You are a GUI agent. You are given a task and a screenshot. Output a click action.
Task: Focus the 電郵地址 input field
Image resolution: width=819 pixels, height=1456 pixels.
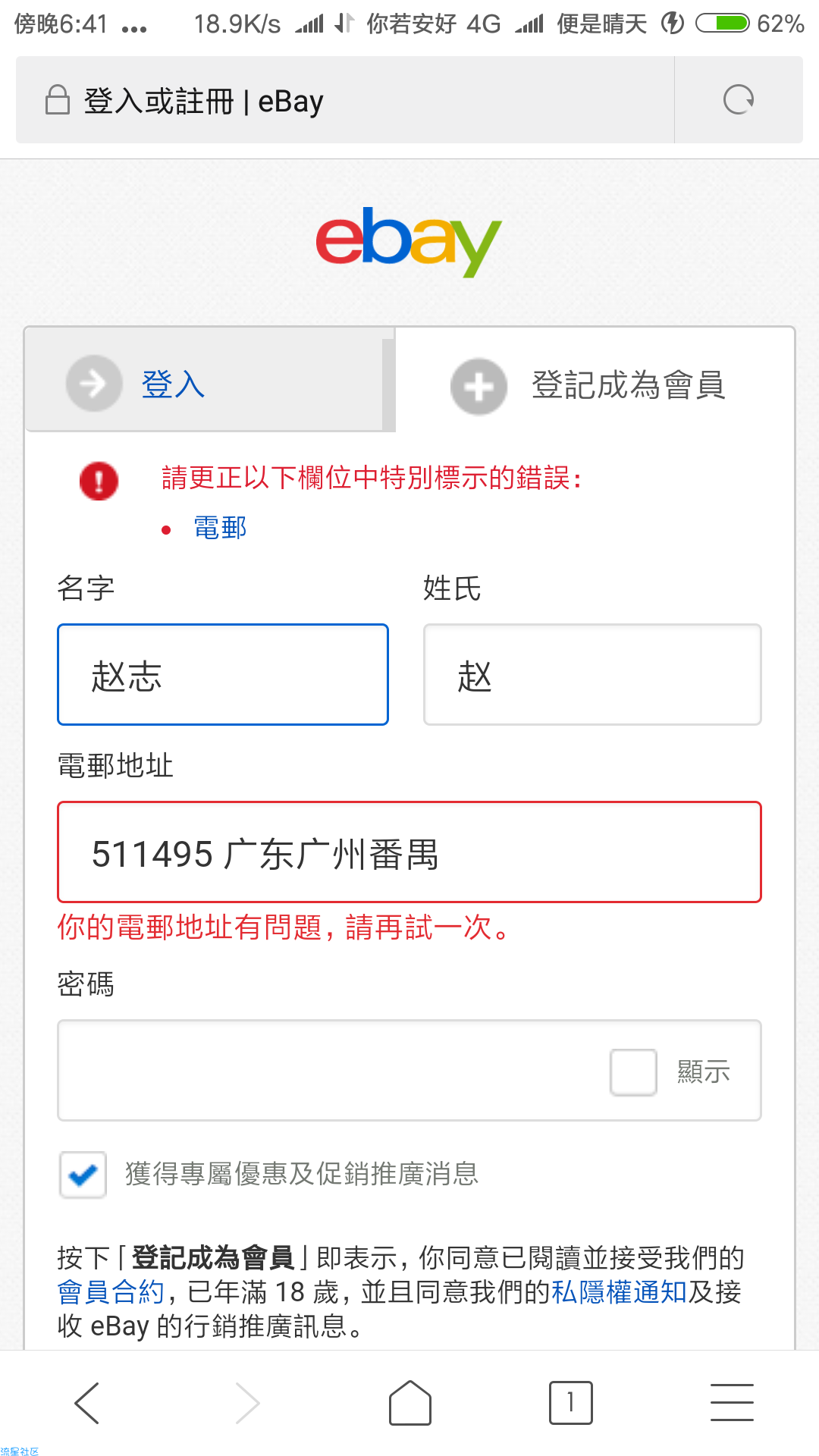(x=409, y=852)
